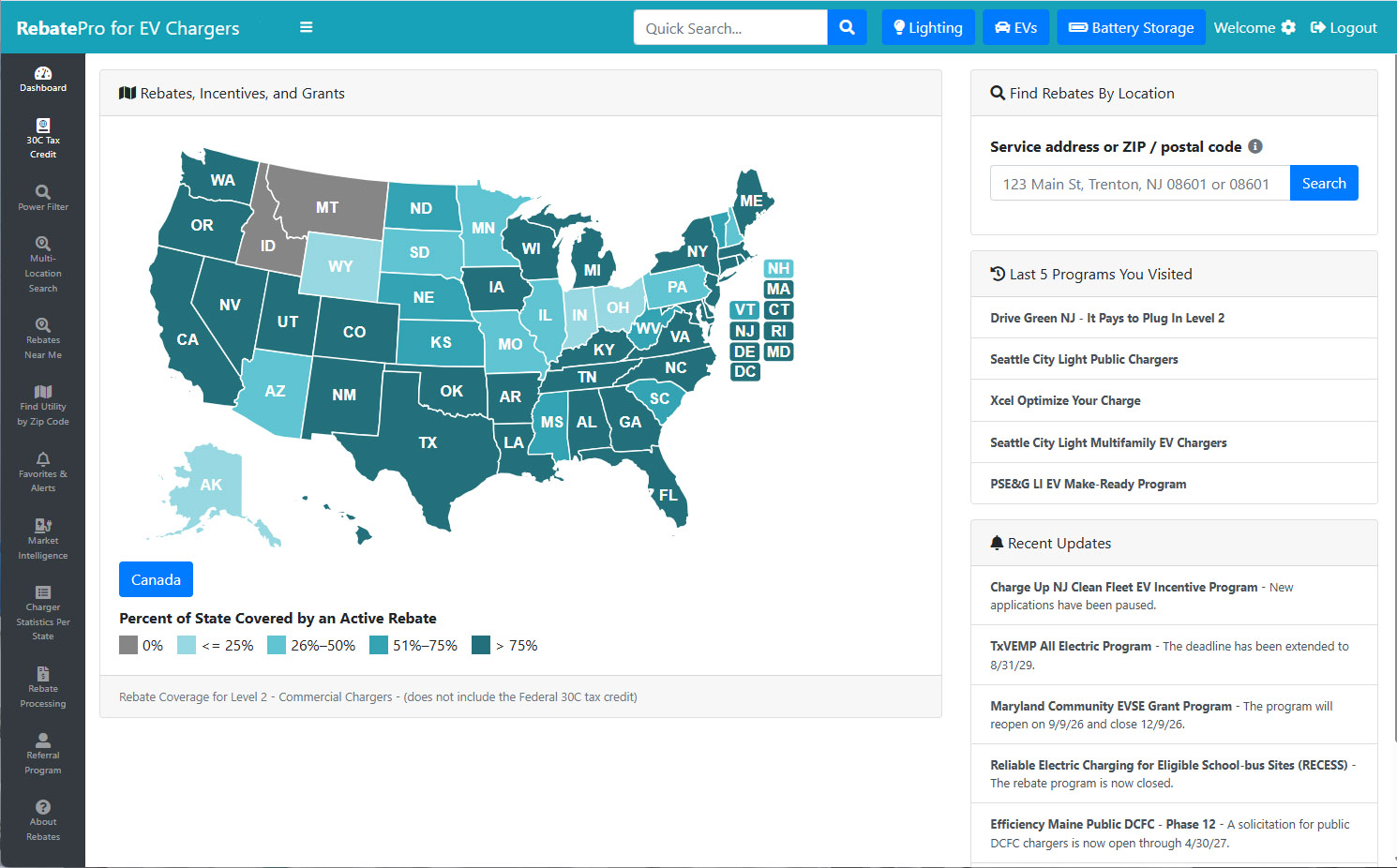Switch to EVs rebates
This screenshot has height=868, width=1397.
click(x=1016, y=27)
